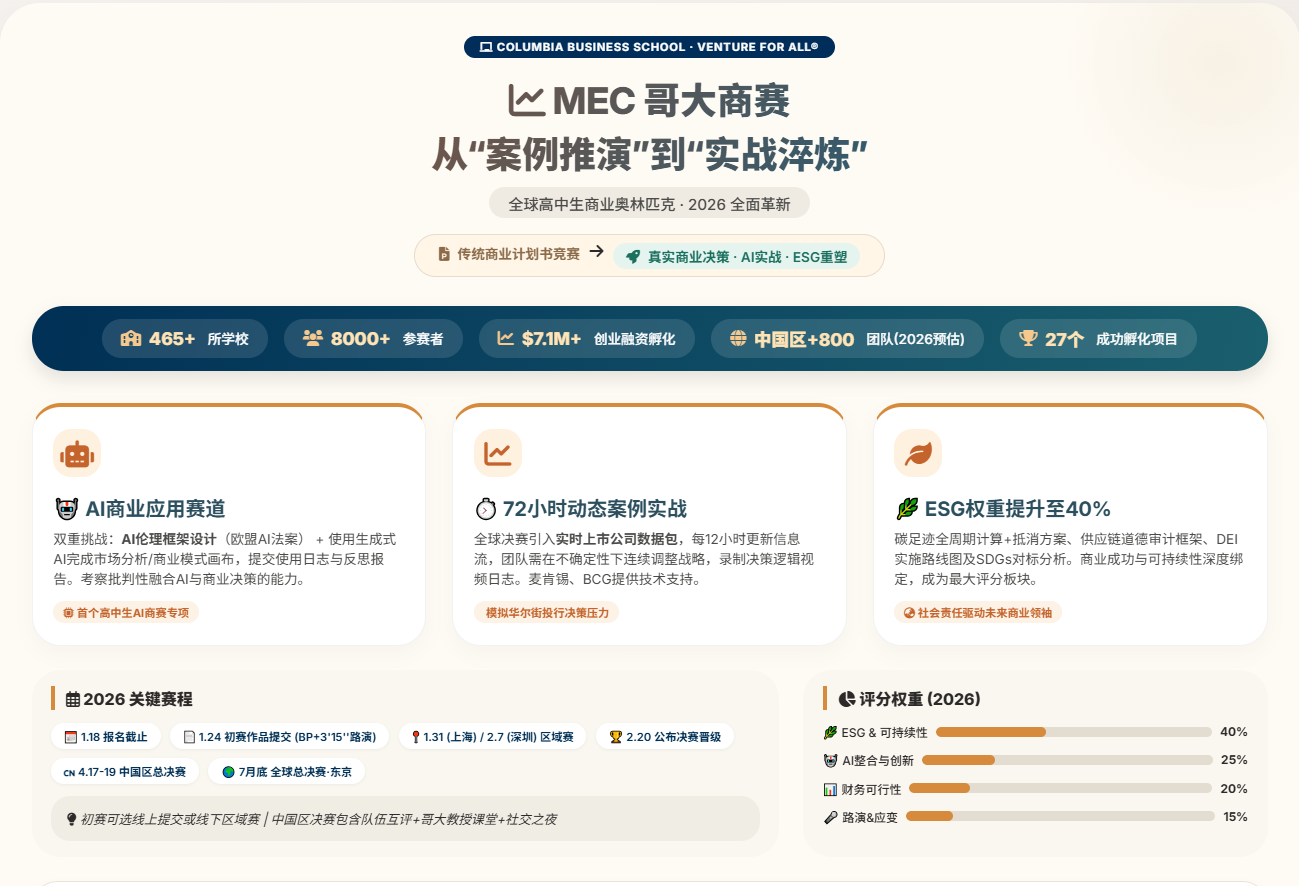Click the $7.1M+ 创业融资孵化 stat pill
Viewport: 1299px width, 886px height.
click(x=586, y=339)
